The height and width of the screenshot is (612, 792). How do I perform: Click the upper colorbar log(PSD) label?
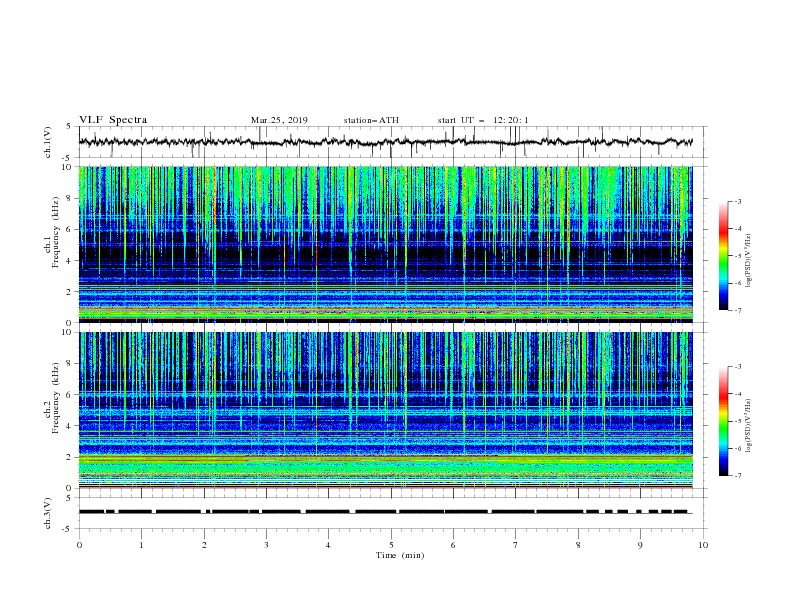tap(750, 261)
